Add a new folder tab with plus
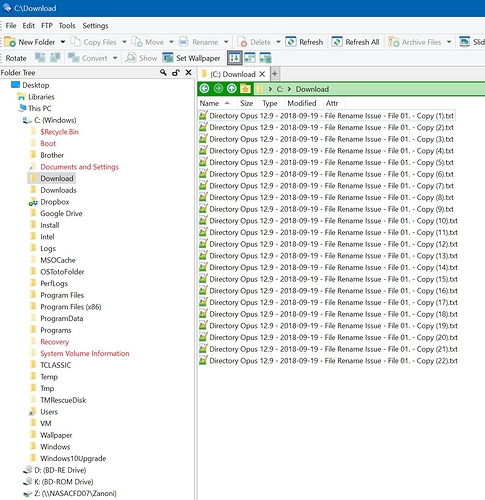 point(275,74)
